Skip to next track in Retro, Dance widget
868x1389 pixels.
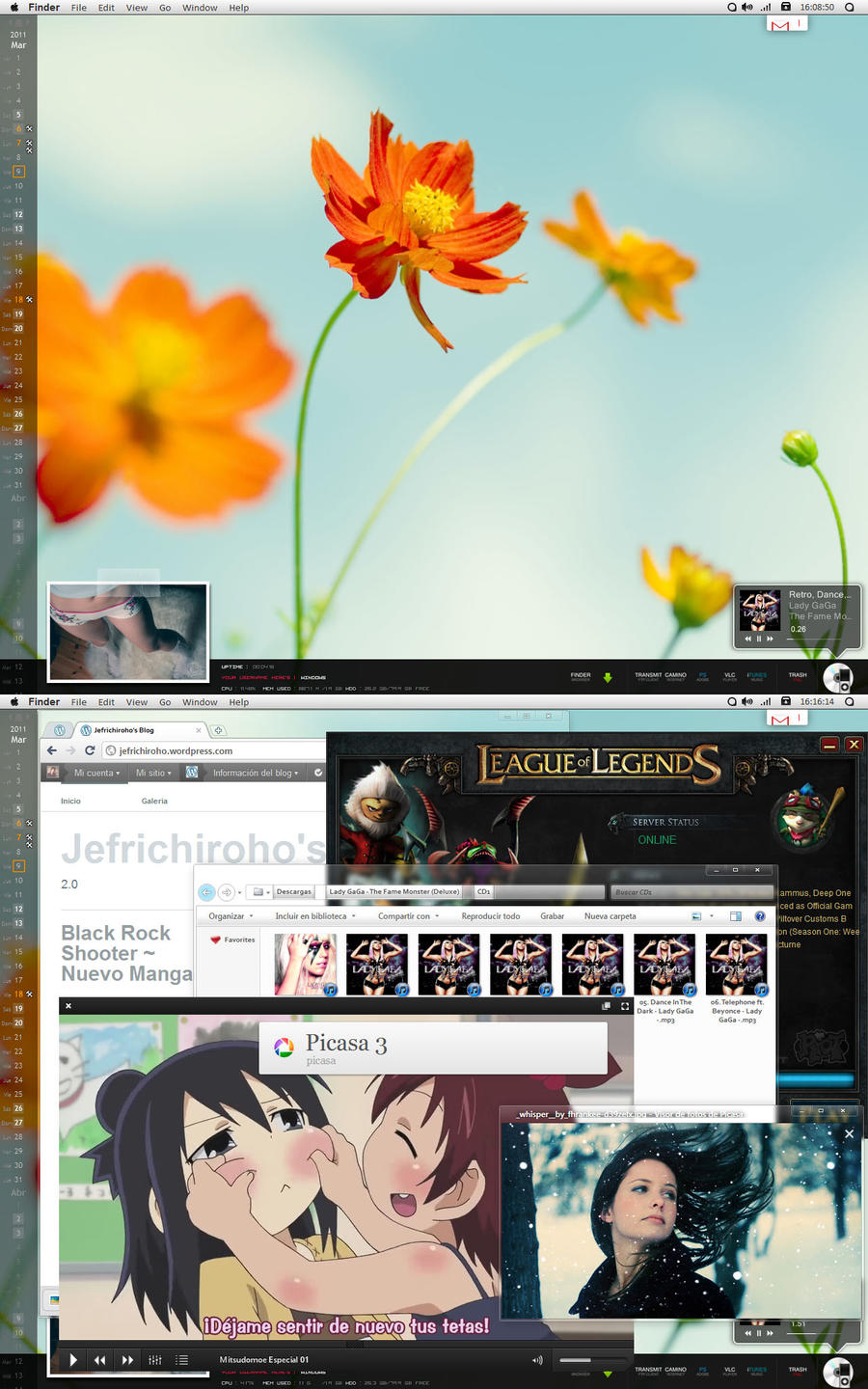pyautogui.click(x=770, y=639)
